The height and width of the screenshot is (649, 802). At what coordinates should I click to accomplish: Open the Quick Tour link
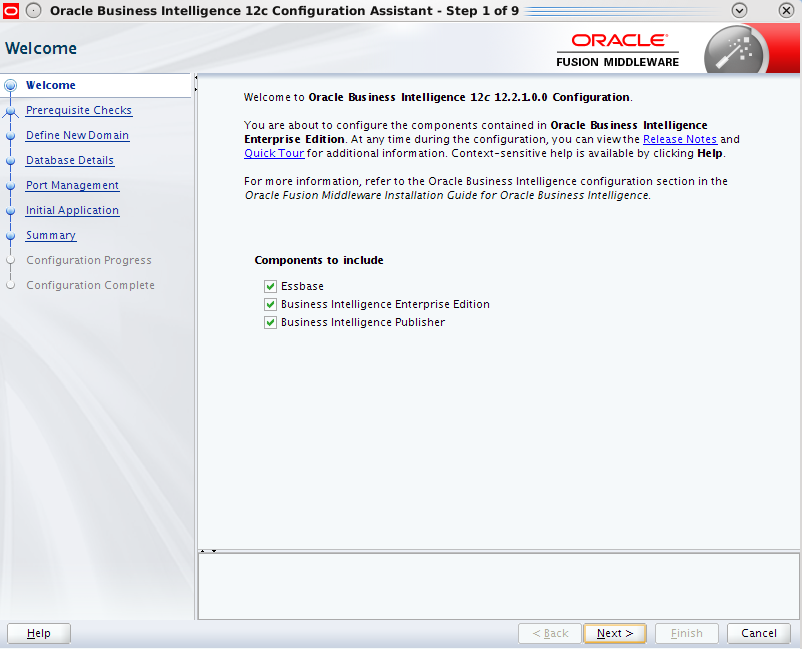coord(274,153)
